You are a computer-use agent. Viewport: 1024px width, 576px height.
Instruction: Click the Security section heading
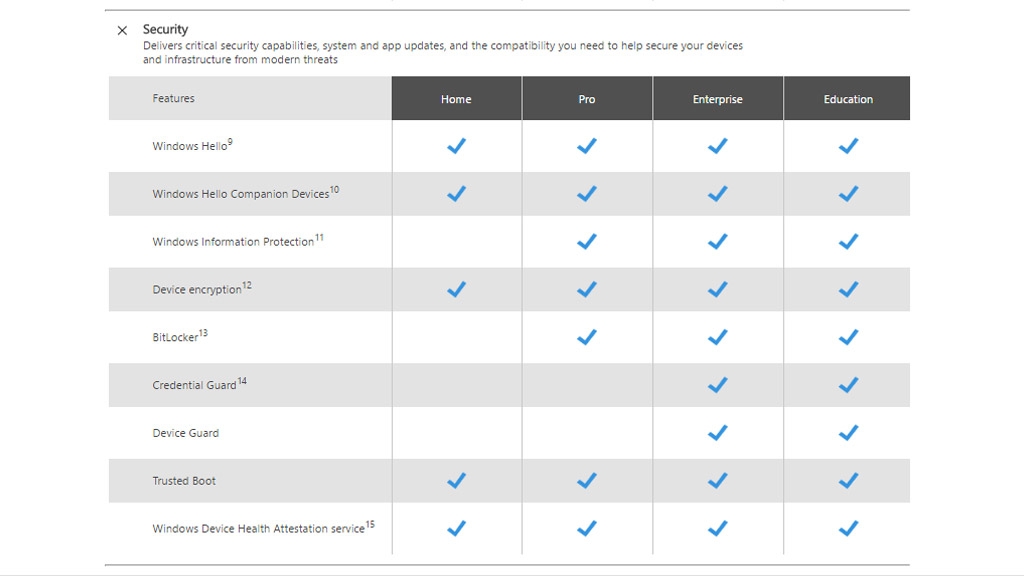tap(164, 29)
